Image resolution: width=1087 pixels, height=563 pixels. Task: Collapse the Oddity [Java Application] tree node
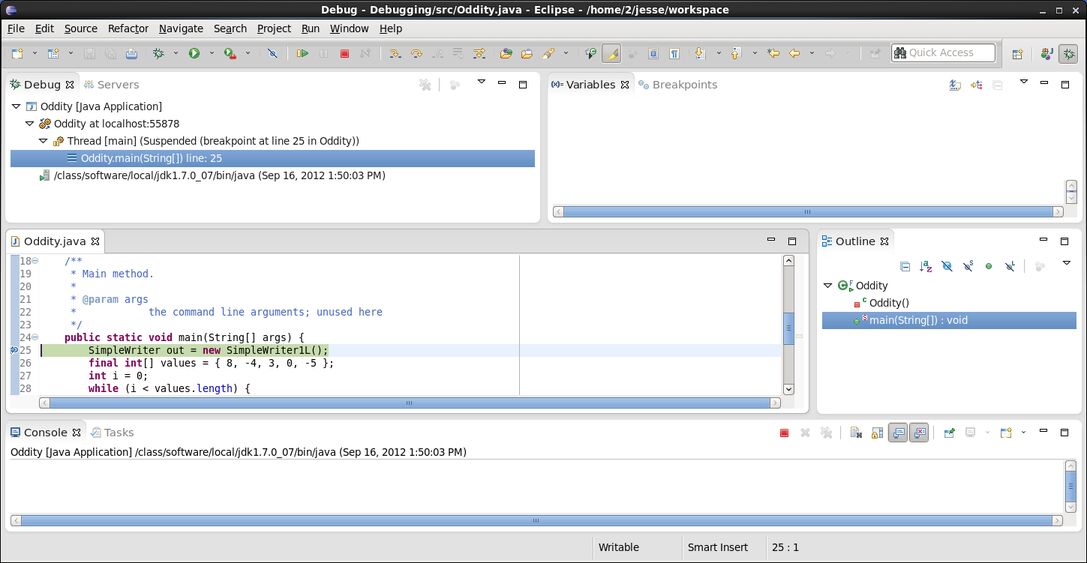pyautogui.click(x=17, y=107)
